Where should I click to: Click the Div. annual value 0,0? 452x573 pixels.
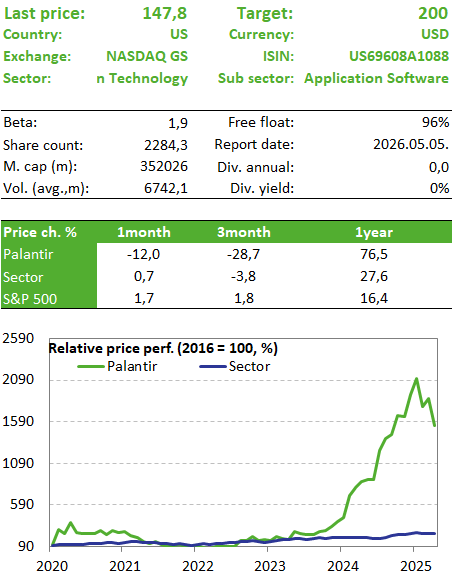click(439, 167)
